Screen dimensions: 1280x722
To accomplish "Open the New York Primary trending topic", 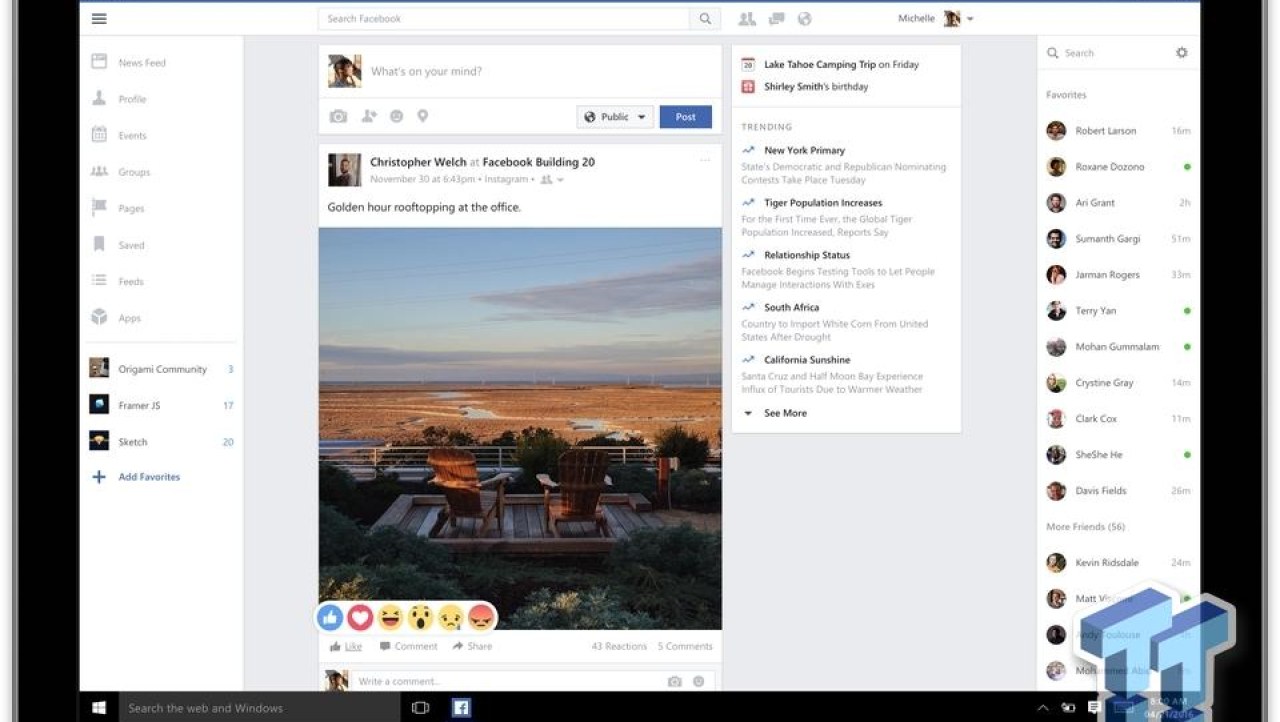I will [x=805, y=150].
